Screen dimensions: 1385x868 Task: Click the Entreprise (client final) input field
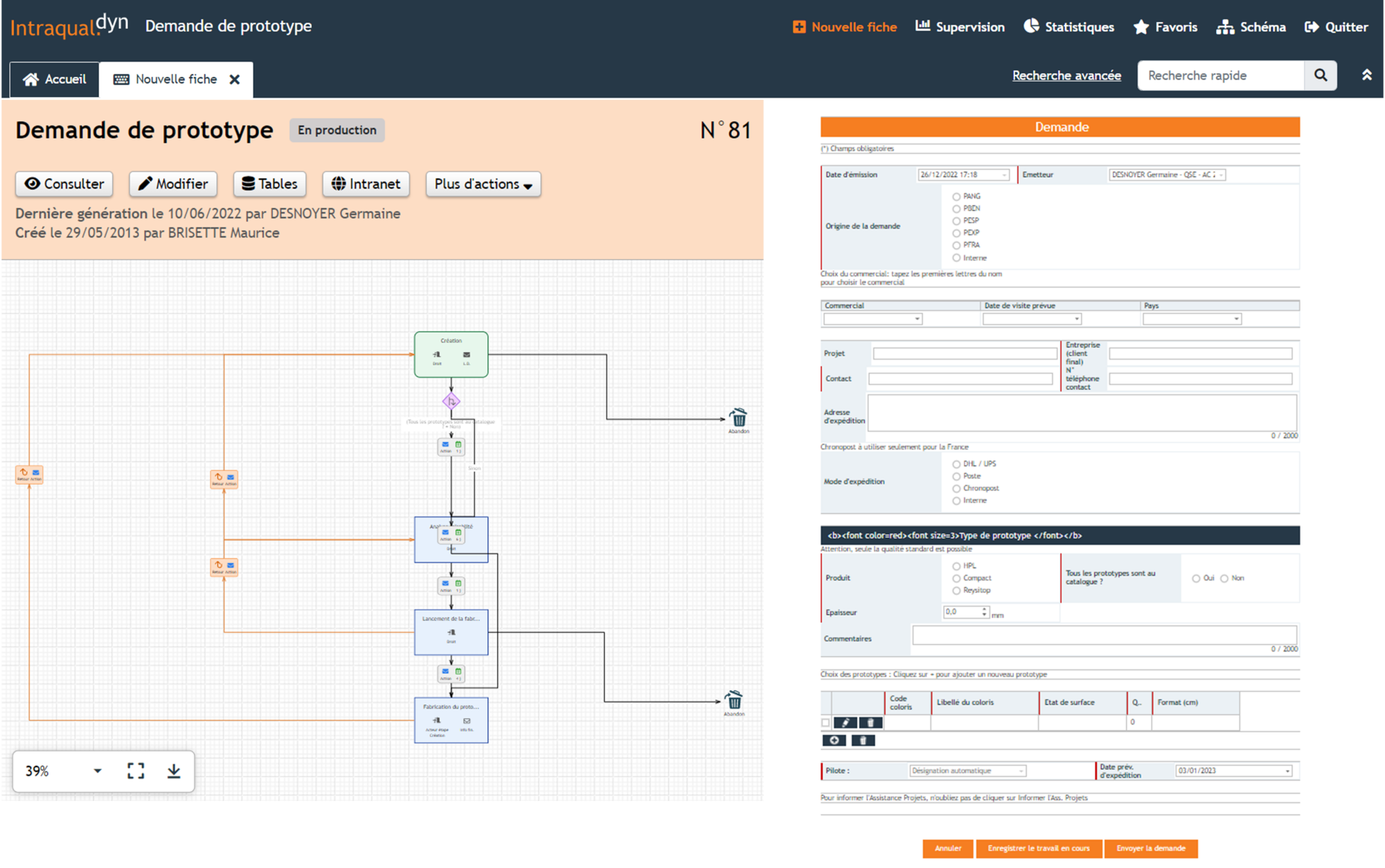[x=1200, y=354]
